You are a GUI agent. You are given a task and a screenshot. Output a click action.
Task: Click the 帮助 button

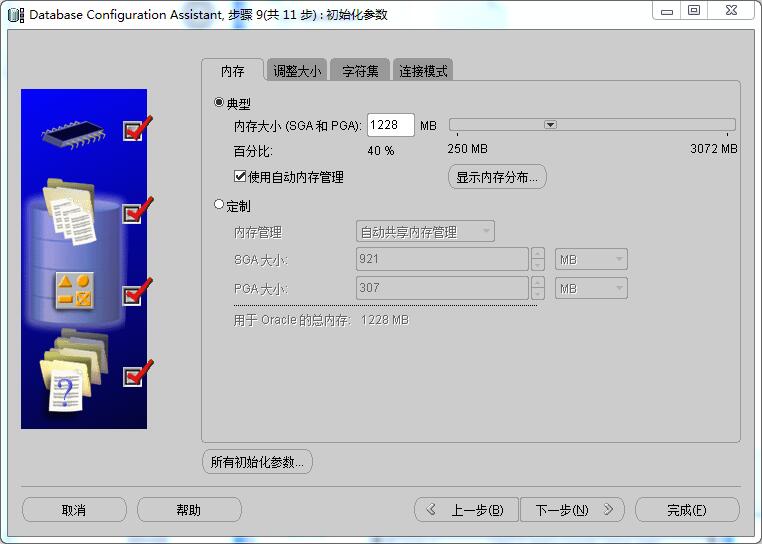click(x=189, y=509)
